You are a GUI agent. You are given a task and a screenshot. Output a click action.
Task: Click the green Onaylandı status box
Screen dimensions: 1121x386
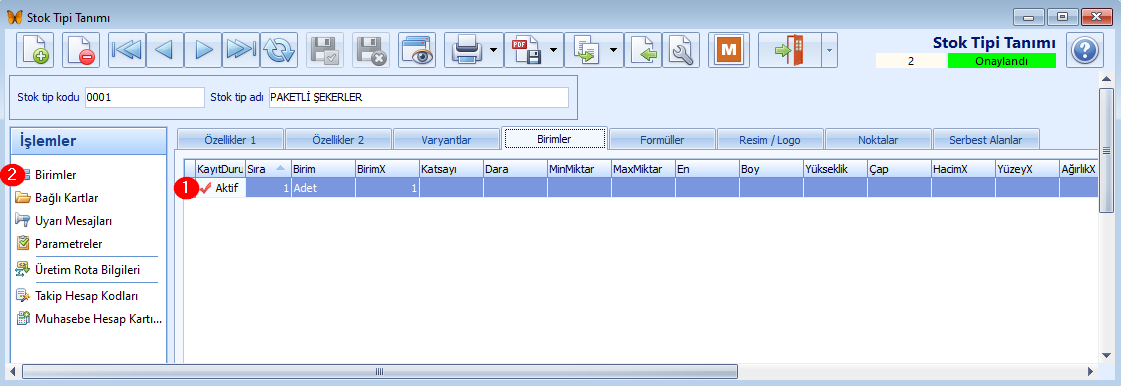coord(1002,61)
